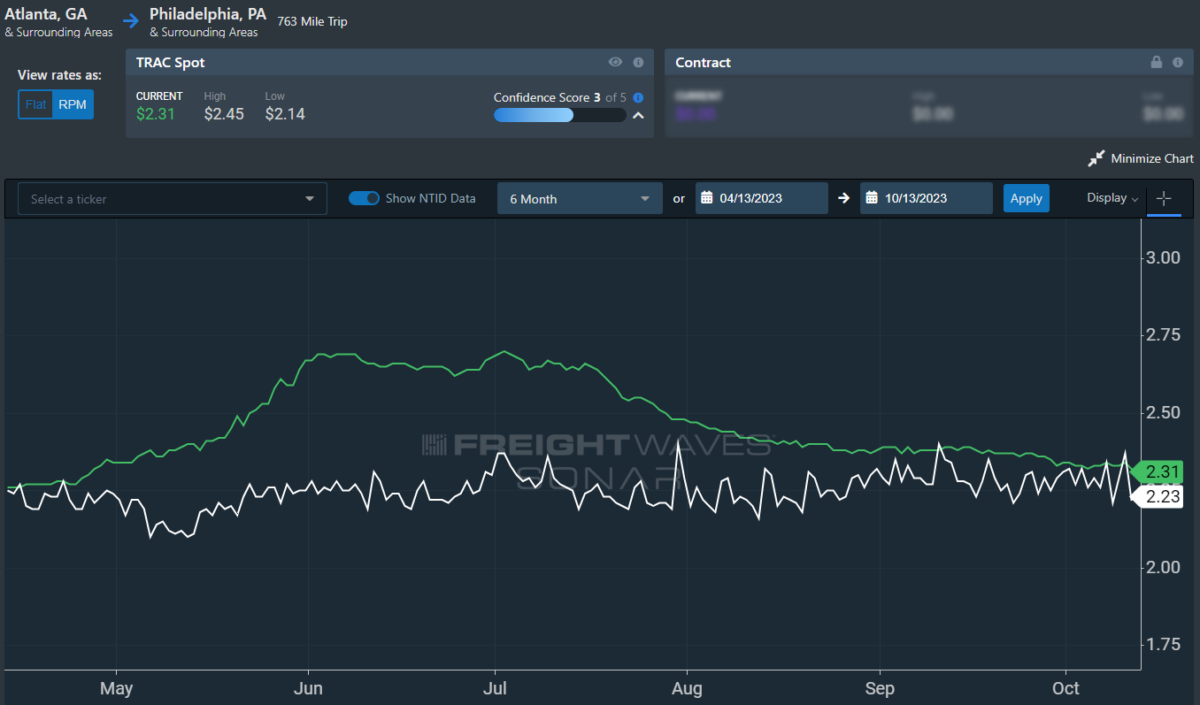Collapse the Confidence Score chevron
The height and width of the screenshot is (705, 1200).
[637, 115]
